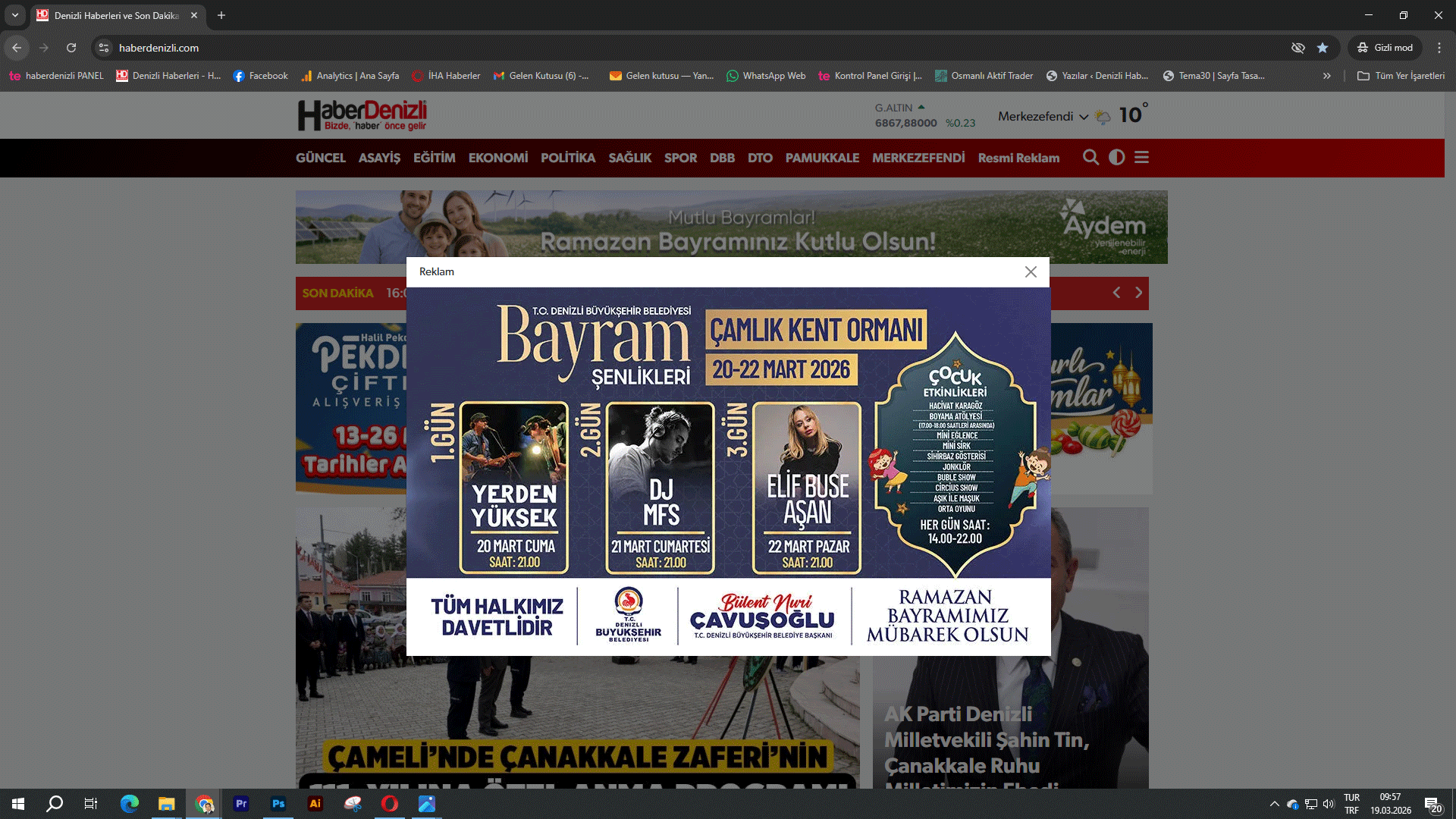The width and height of the screenshot is (1456, 819).
Task: Click the HaberDenizli logo
Action: [362, 115]
